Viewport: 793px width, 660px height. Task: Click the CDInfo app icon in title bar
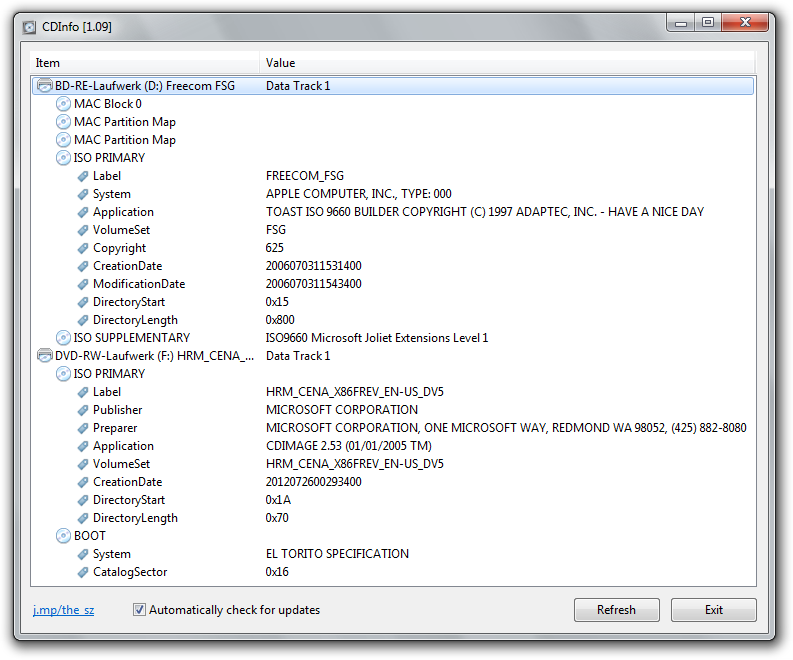29,27
